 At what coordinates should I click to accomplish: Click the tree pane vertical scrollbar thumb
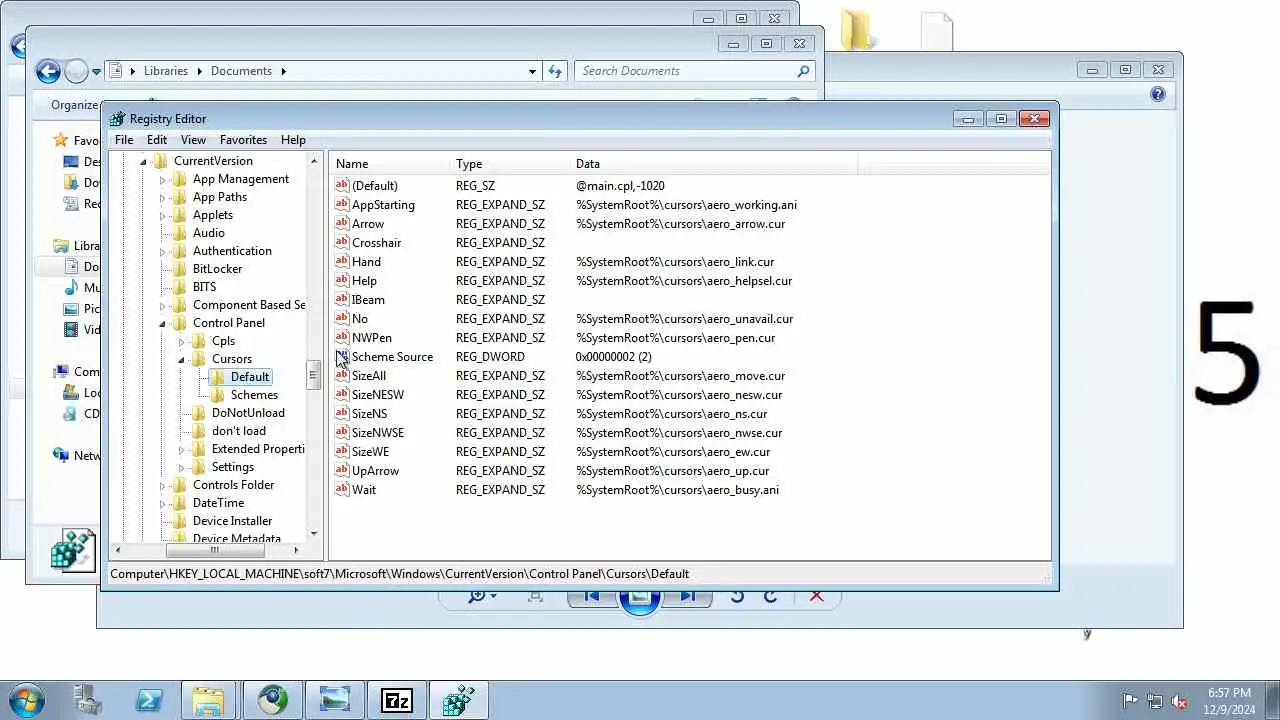pyautogui.click(x=313, y=375)
